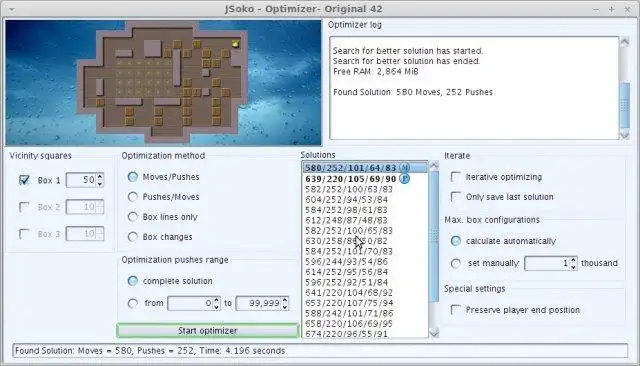The width and height of the screenshot is (640, 366).
Task: Enable the Box 3 vicinity checkbox
Action: point(24,234)
